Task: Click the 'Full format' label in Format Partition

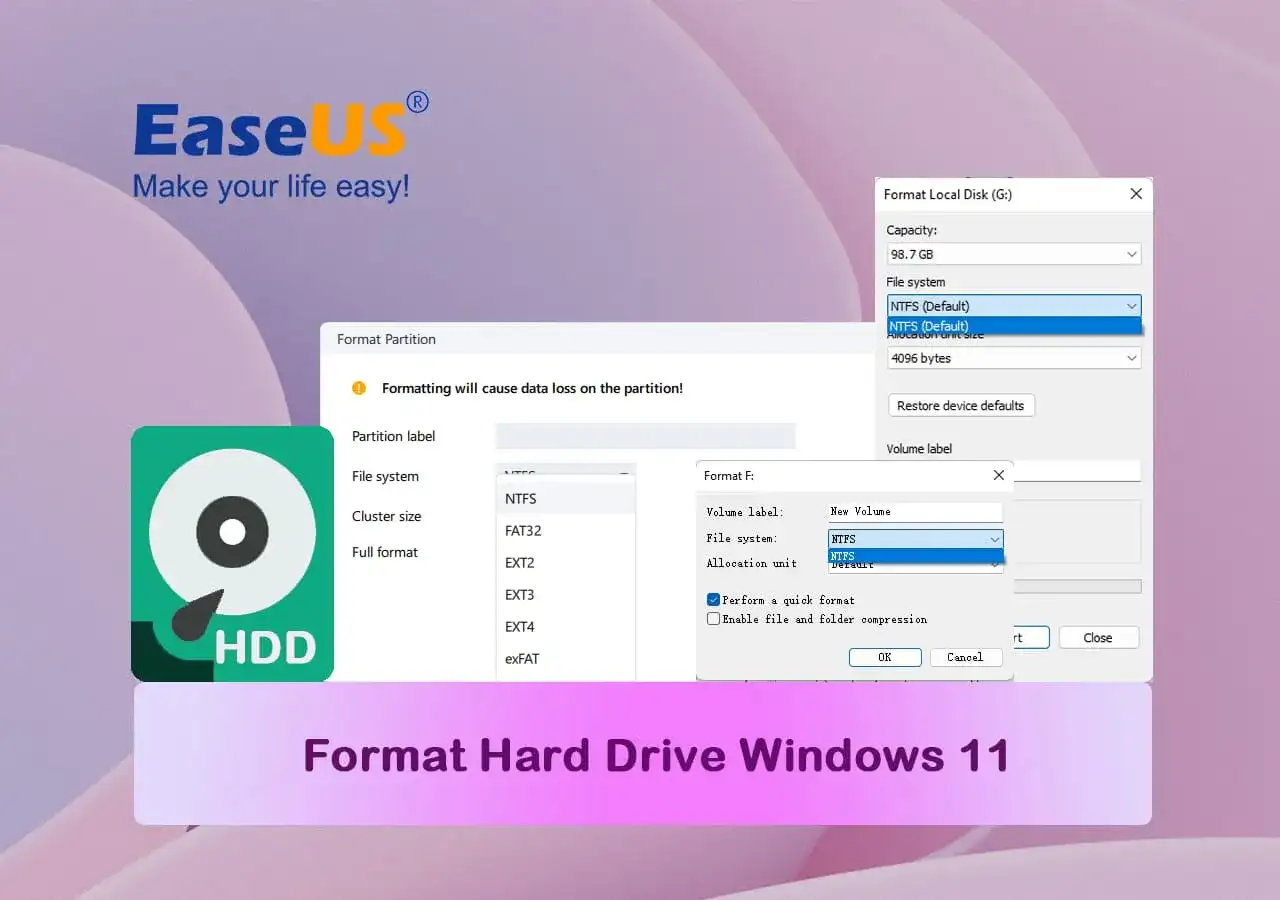Action: (x=385, y=552)
